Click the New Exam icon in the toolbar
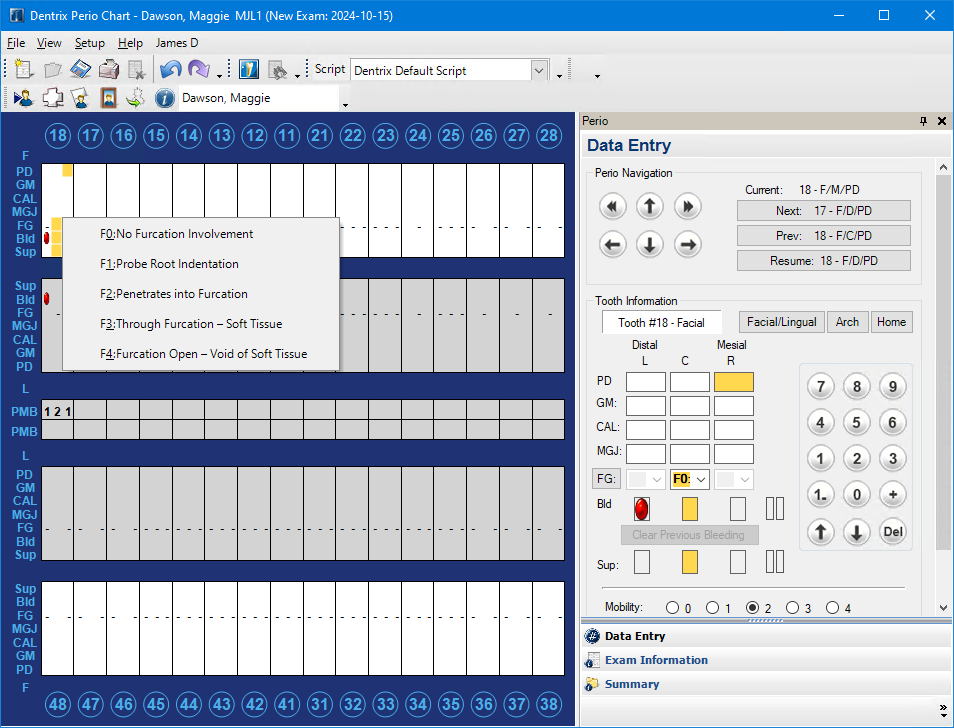 (x=24, y=70)
